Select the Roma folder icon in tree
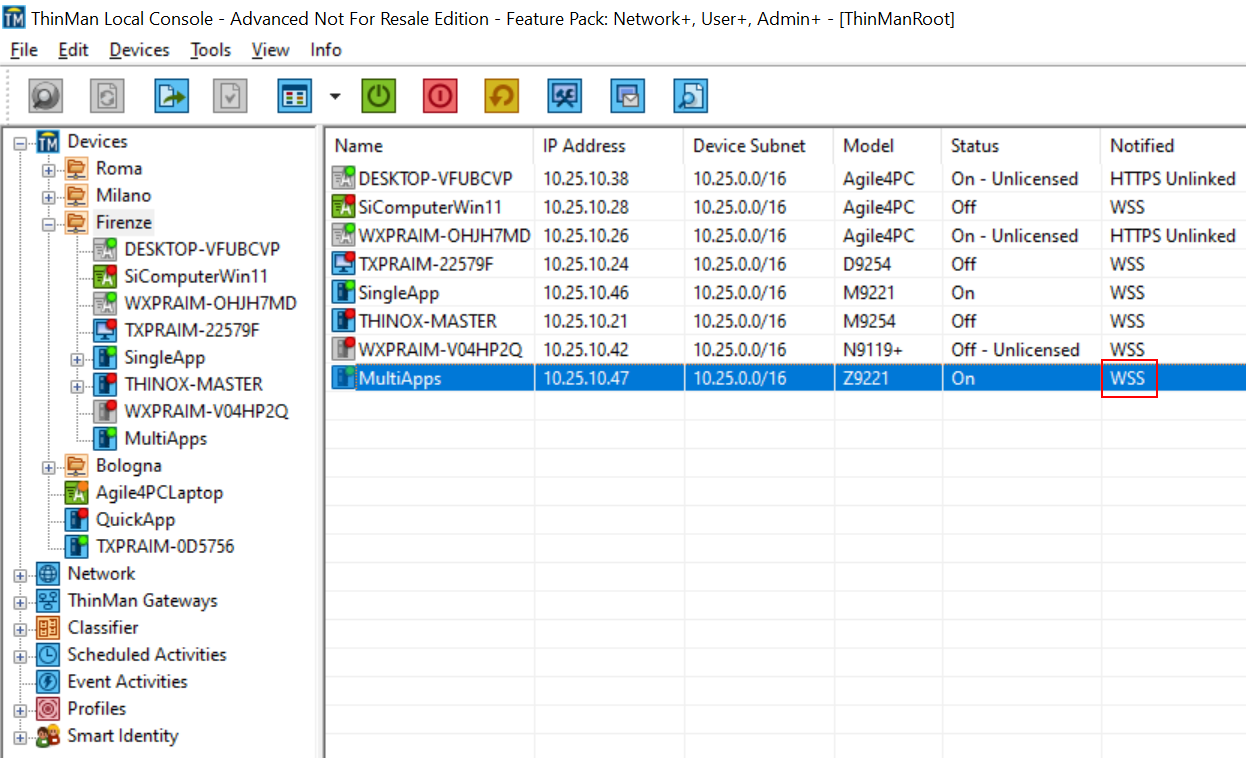The height and width of the screenshot is (758, 1246). click(x=76, y=168)
